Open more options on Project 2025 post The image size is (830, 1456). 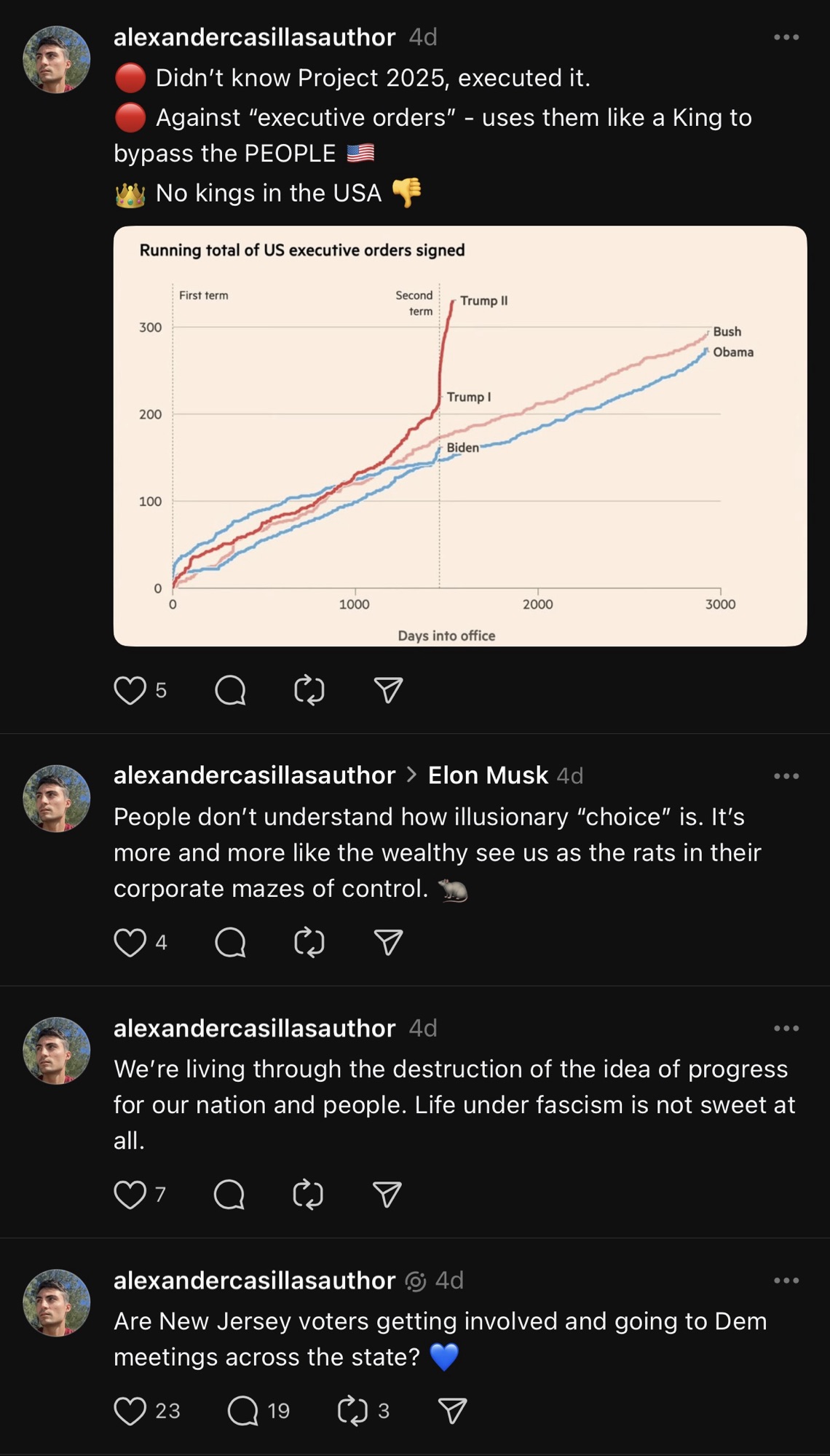(786, 37)
